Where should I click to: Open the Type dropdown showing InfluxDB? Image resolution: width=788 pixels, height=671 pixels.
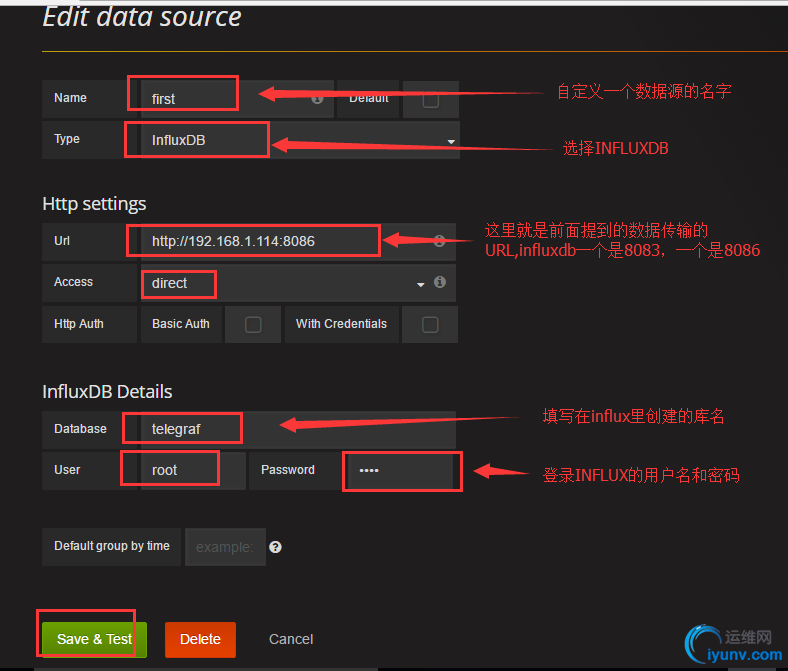click(x=300, y=140)
